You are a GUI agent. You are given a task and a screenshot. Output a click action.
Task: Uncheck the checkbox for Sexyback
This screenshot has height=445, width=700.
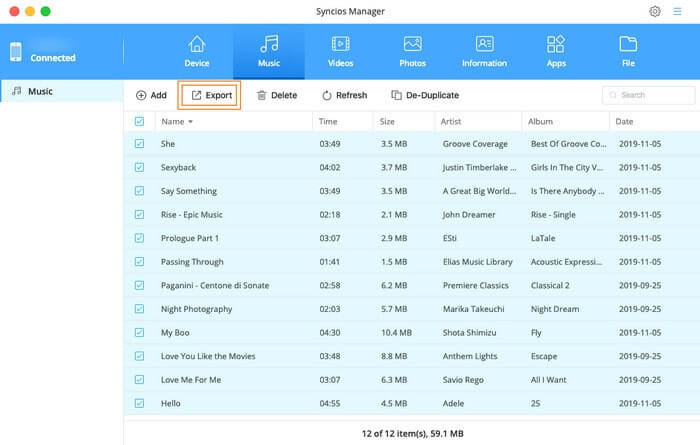point(139,167)
